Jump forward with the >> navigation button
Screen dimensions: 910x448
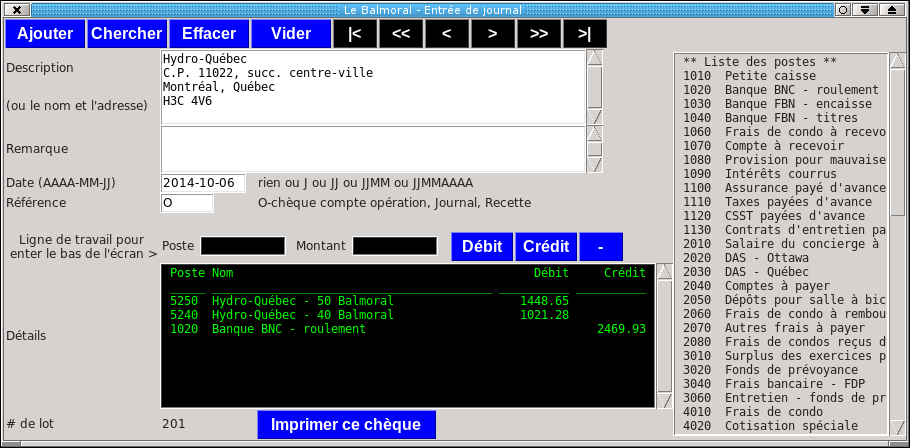point(539,34)
